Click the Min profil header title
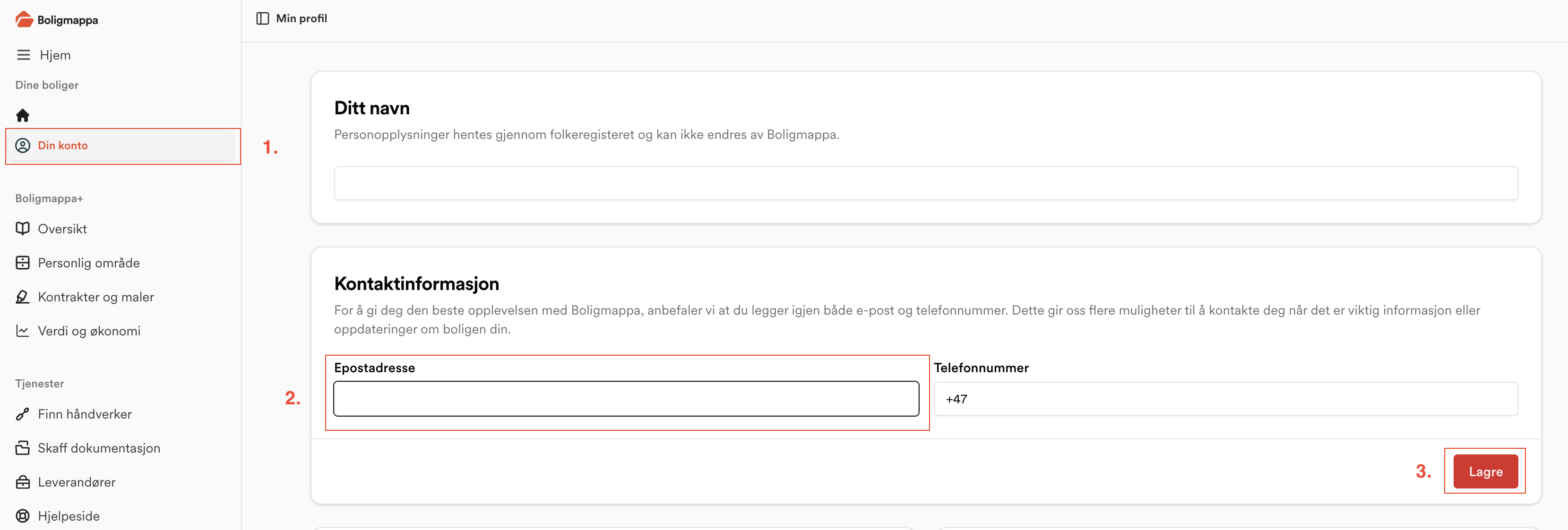The width and height of the screenshot is (1568, 530). click(x=302, y=18)
